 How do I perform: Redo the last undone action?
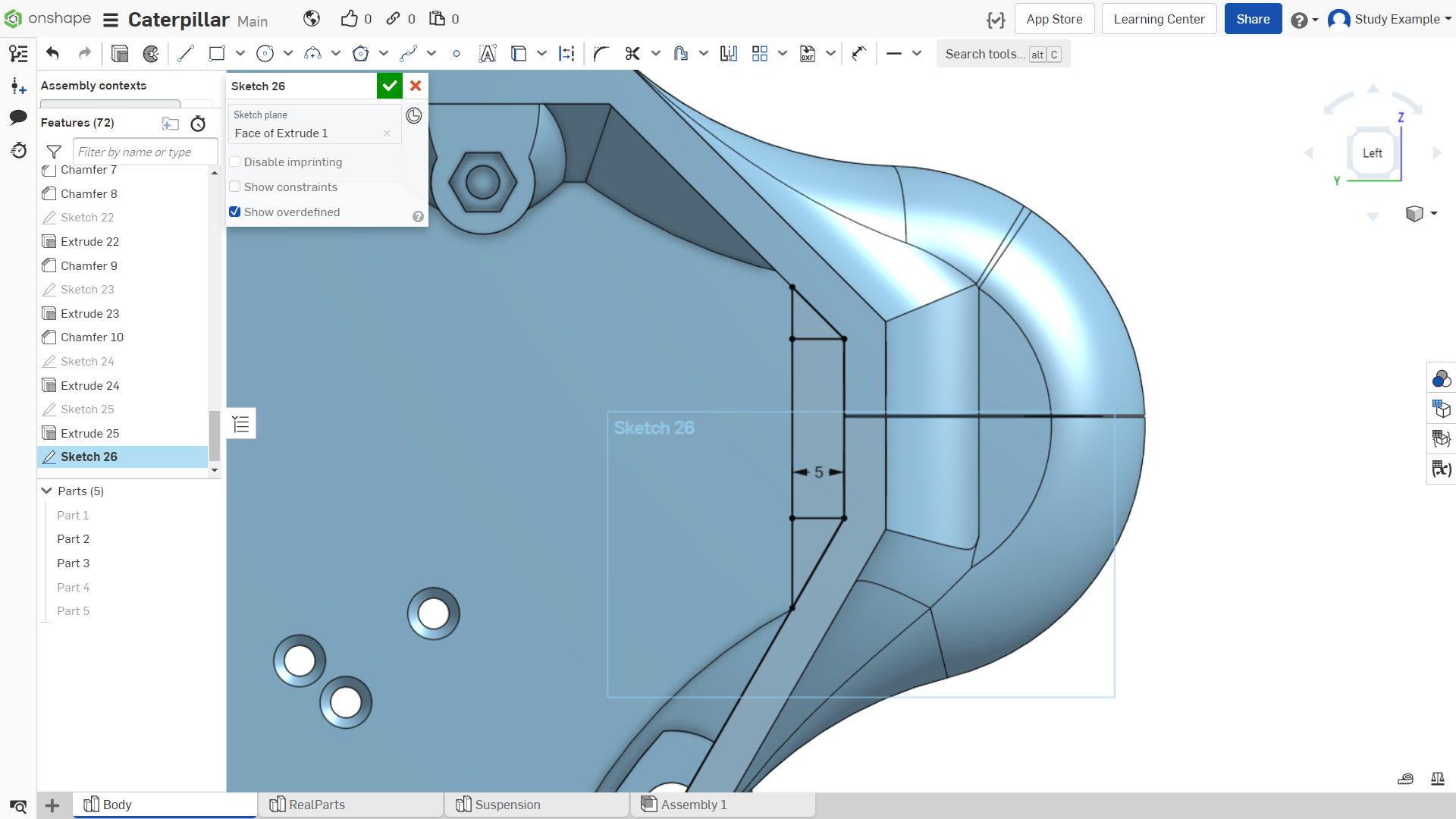(x=84, y=54)
